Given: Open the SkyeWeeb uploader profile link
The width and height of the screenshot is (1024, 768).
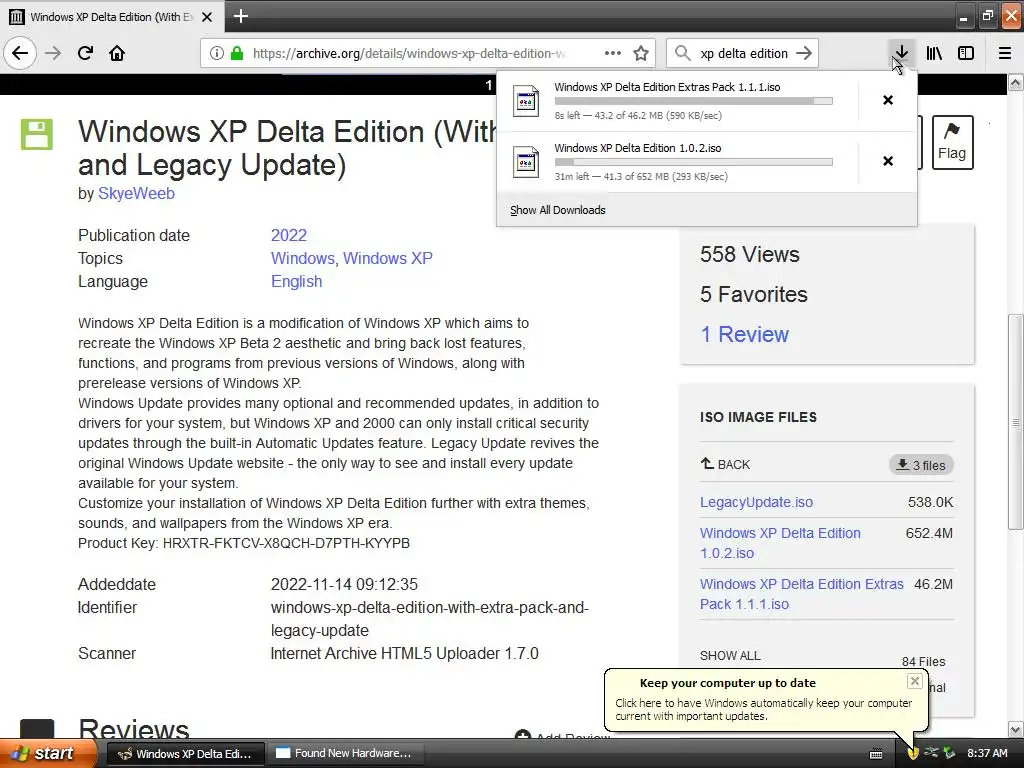Looking at the screenshot, I should (136, 193).
